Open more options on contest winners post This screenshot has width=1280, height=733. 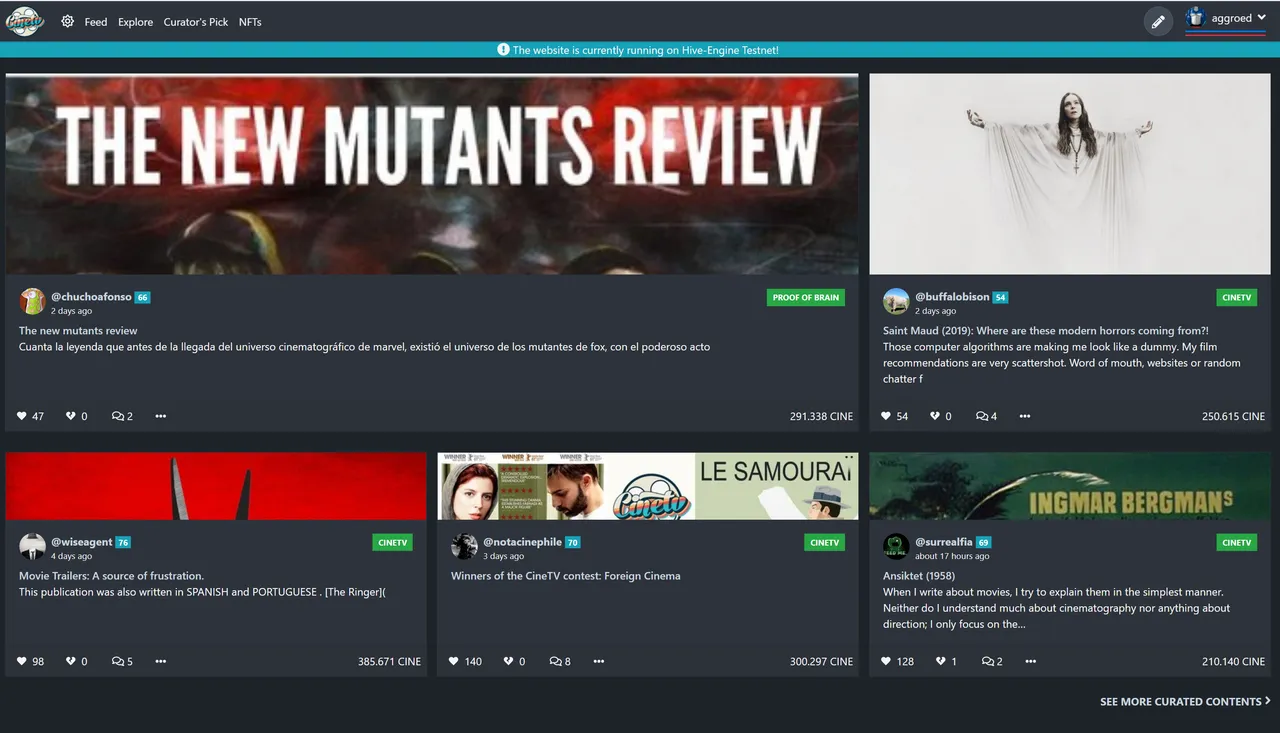pyautogui.click(x=599, y=661)
